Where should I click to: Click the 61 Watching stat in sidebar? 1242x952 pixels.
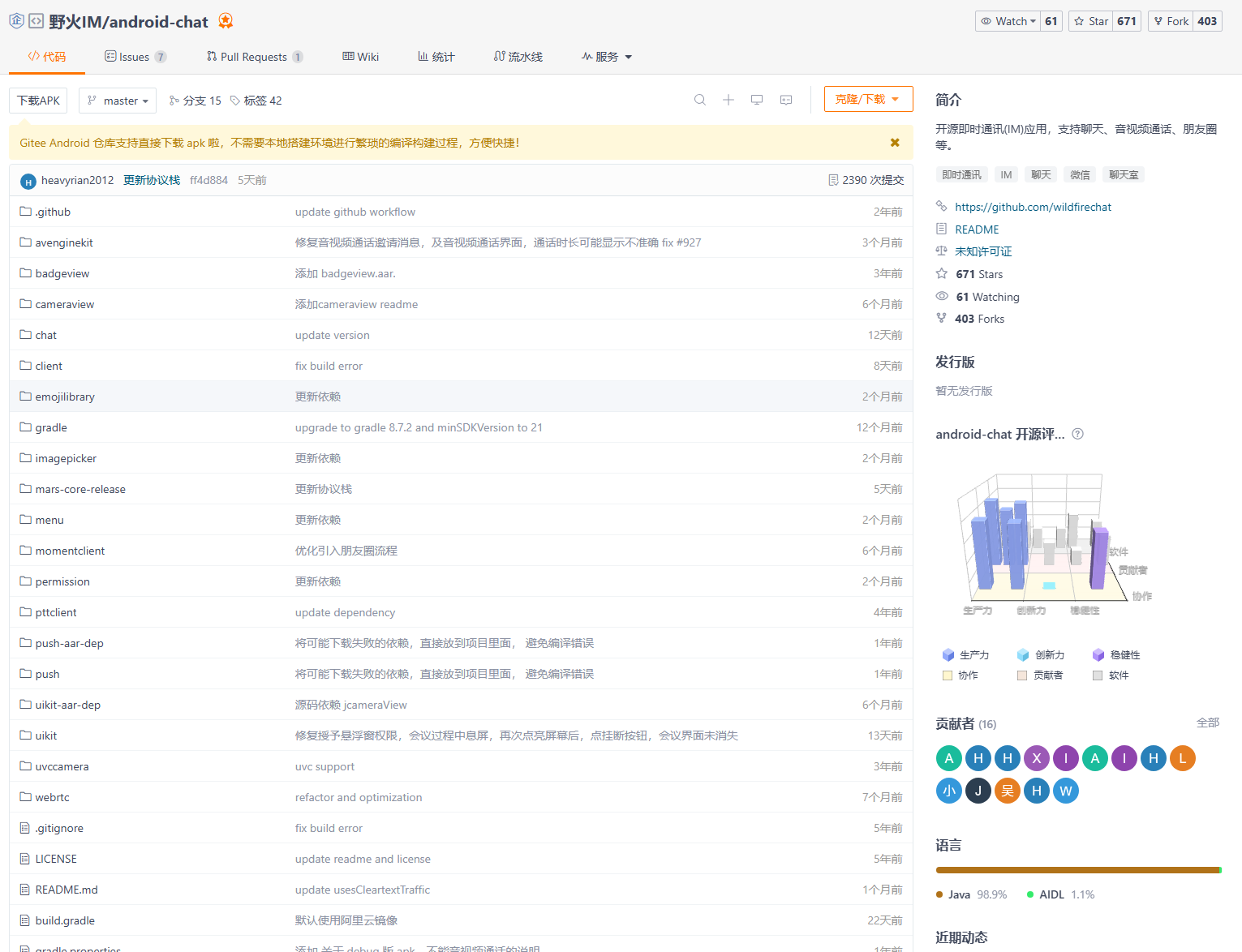[x=987, y=297]
